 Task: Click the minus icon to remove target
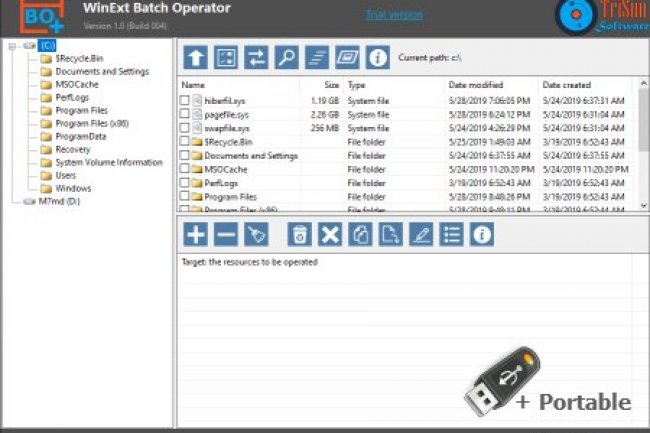point(226,235)
